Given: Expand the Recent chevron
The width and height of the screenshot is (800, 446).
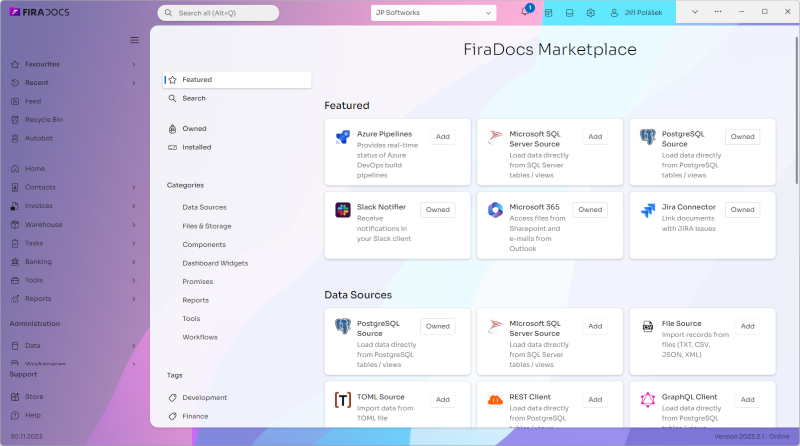Looking at the screenshot, I should [x=134, y=83].
